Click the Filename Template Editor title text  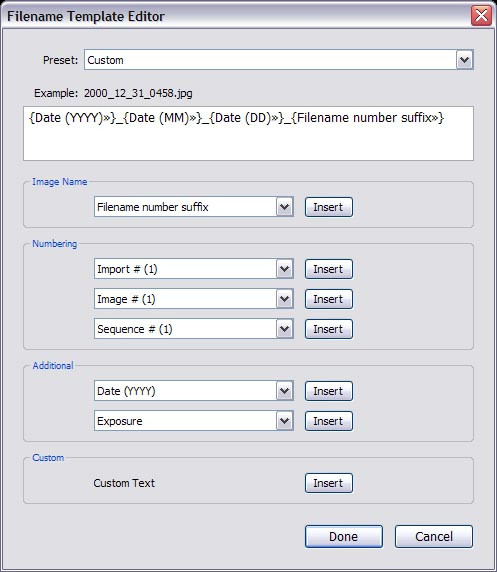[x=86, y=16]
